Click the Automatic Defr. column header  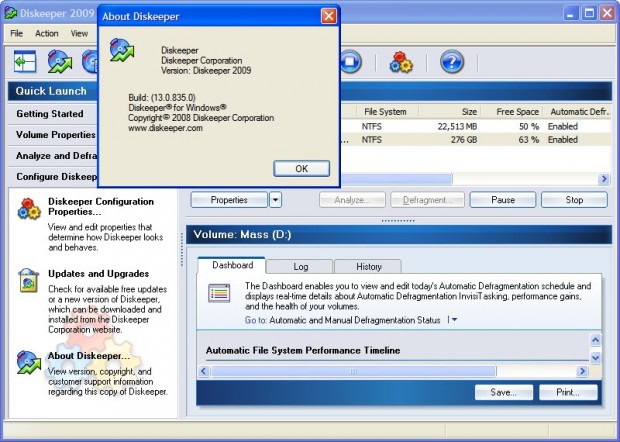click(578, 112)
